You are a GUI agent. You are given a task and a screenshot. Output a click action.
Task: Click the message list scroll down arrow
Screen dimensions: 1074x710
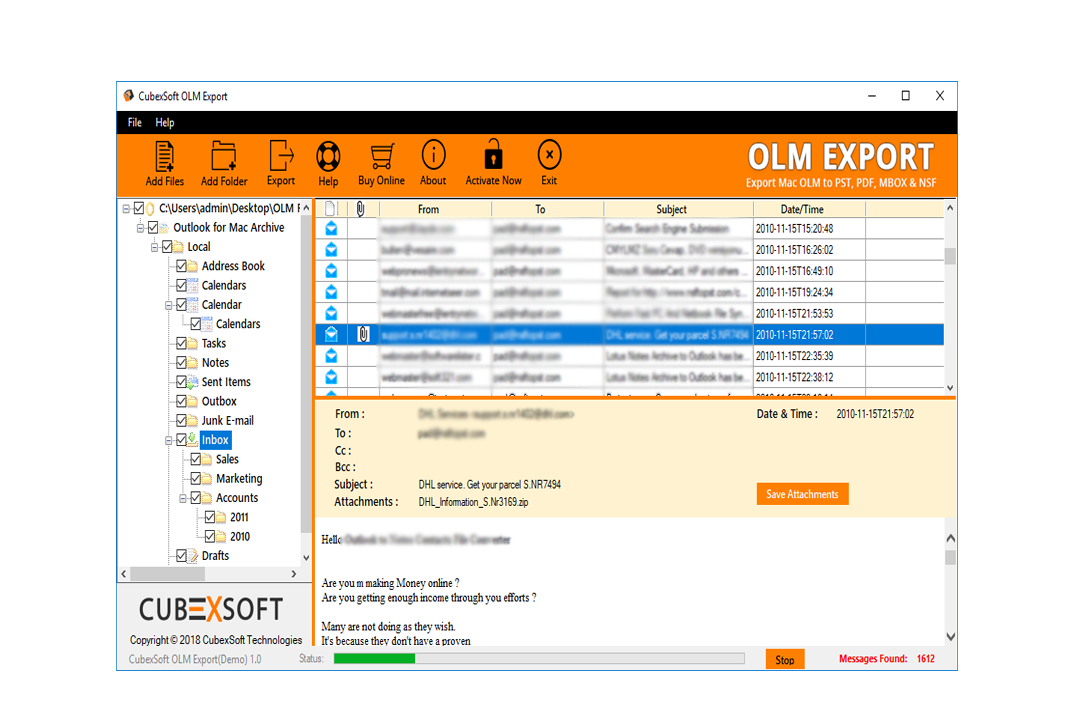pos(950,388)
